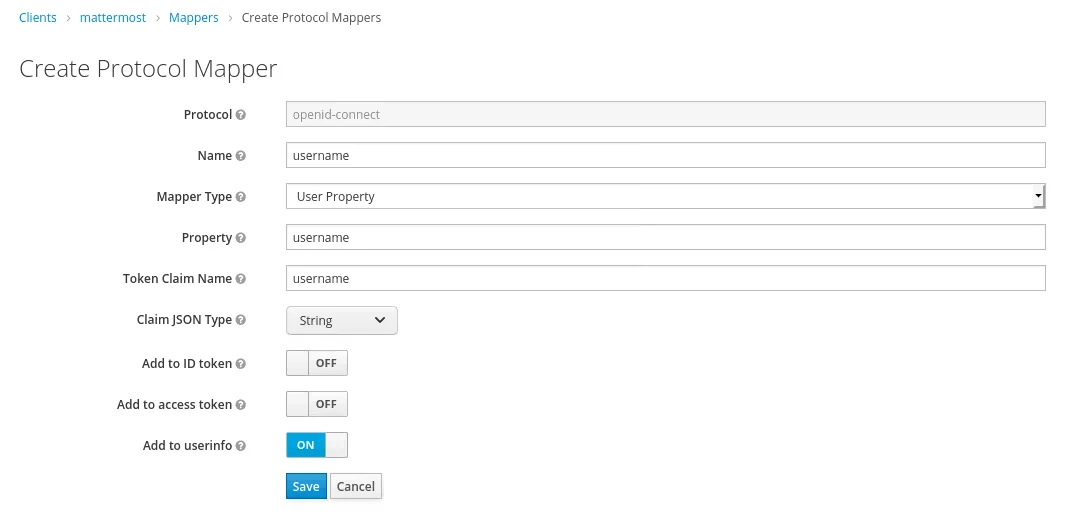Click Add to ID token help icon
Viewport: 1072px width, 520px height.
[x=241, y=364]
